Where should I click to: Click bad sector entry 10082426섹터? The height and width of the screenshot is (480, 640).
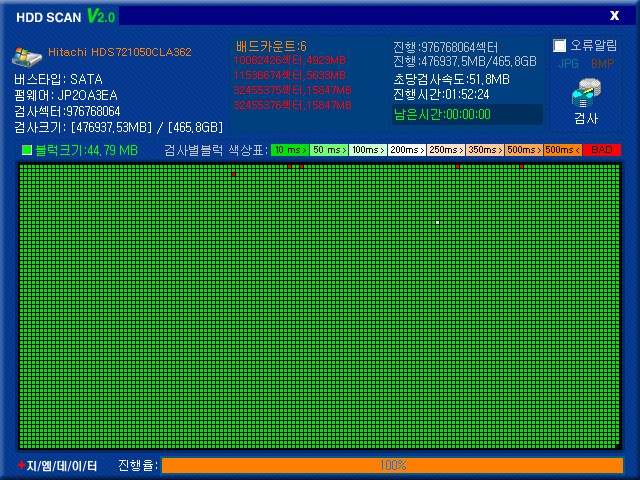289,60
